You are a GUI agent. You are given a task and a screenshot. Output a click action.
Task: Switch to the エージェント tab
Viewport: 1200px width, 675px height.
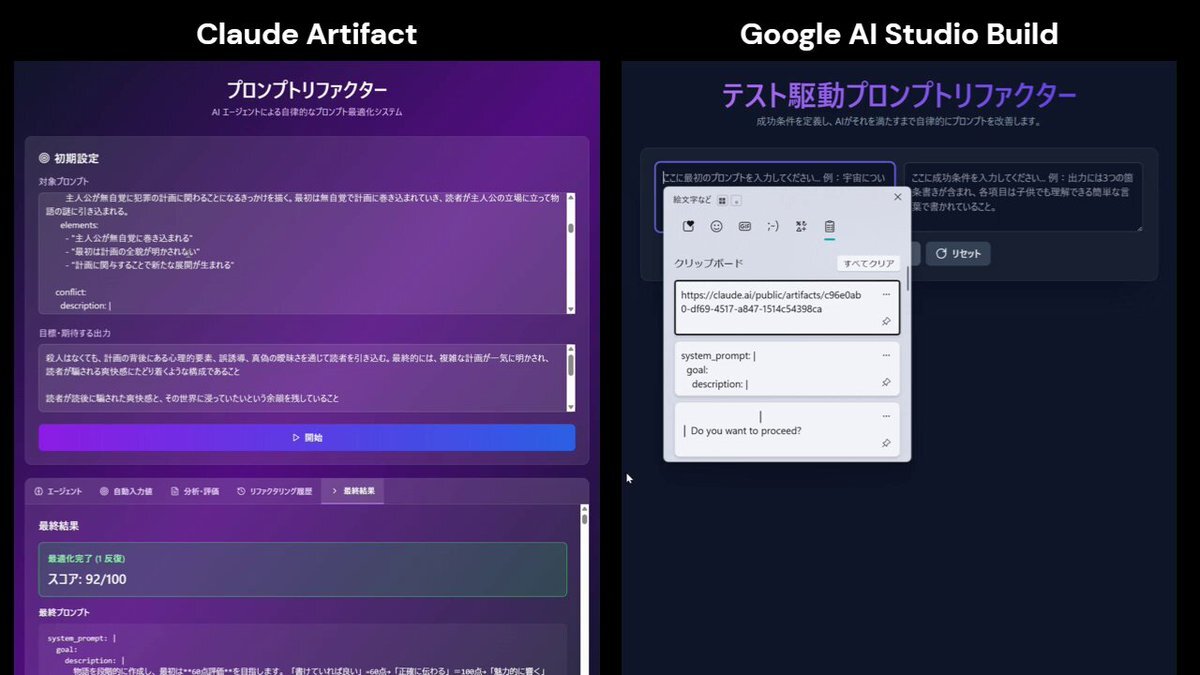[58, 491]
